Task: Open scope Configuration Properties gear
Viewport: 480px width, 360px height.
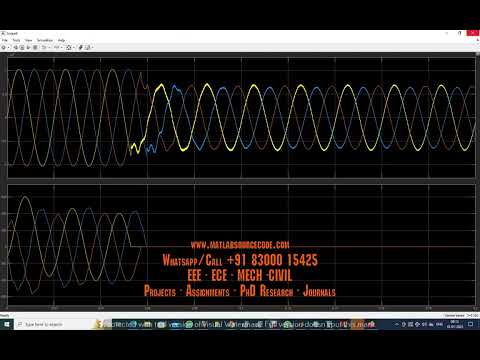Action: 3,47
